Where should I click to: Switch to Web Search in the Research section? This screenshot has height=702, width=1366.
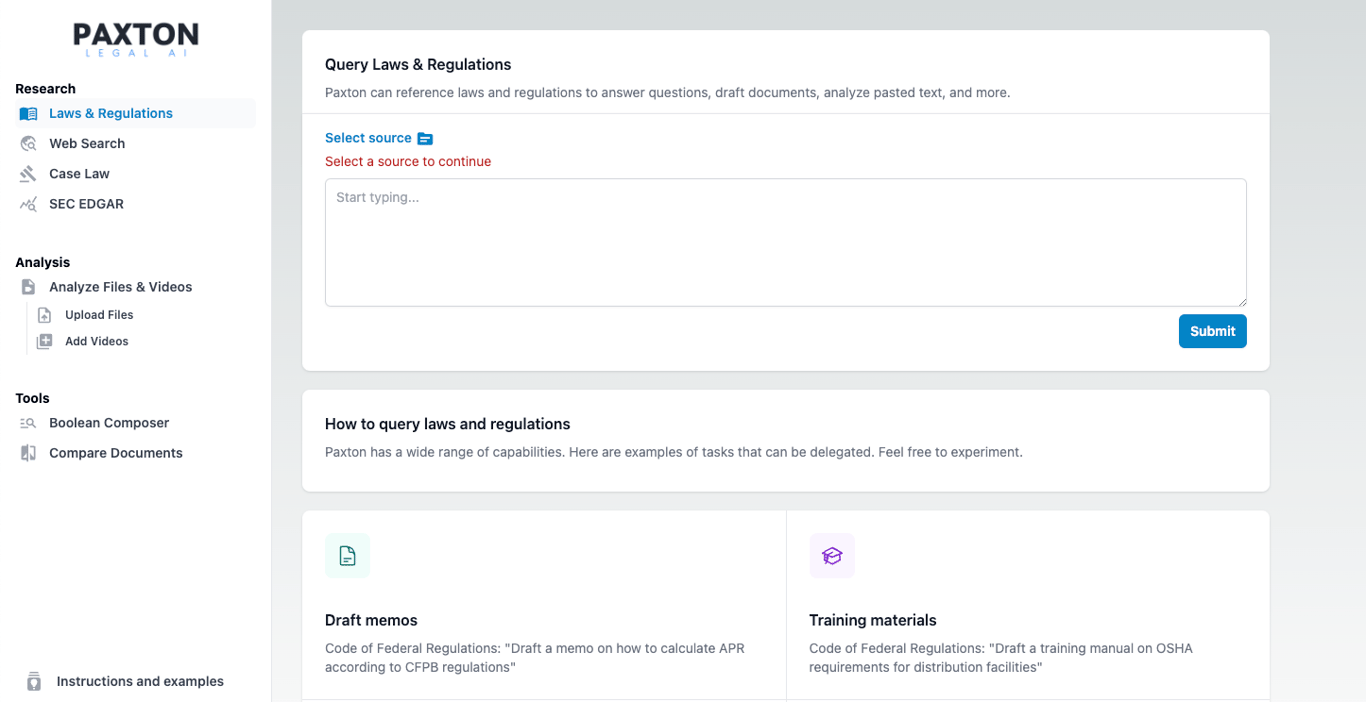86,143
